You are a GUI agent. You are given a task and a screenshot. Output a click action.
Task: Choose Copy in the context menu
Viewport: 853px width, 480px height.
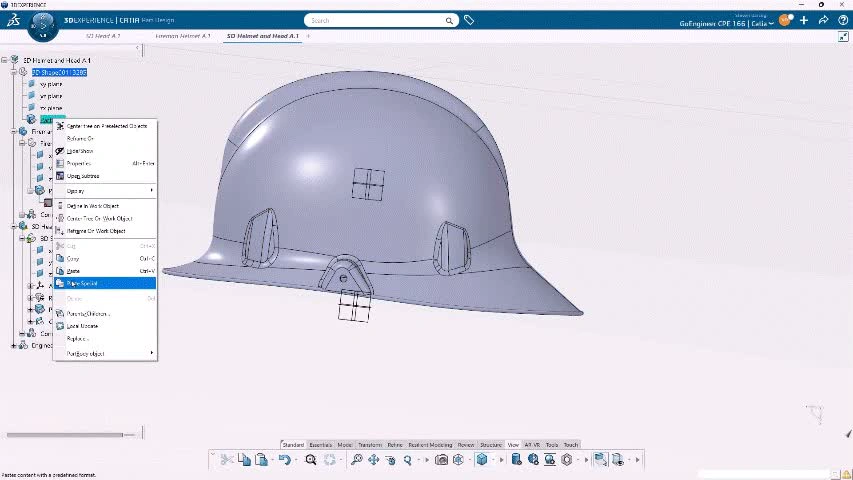(106, 259)
